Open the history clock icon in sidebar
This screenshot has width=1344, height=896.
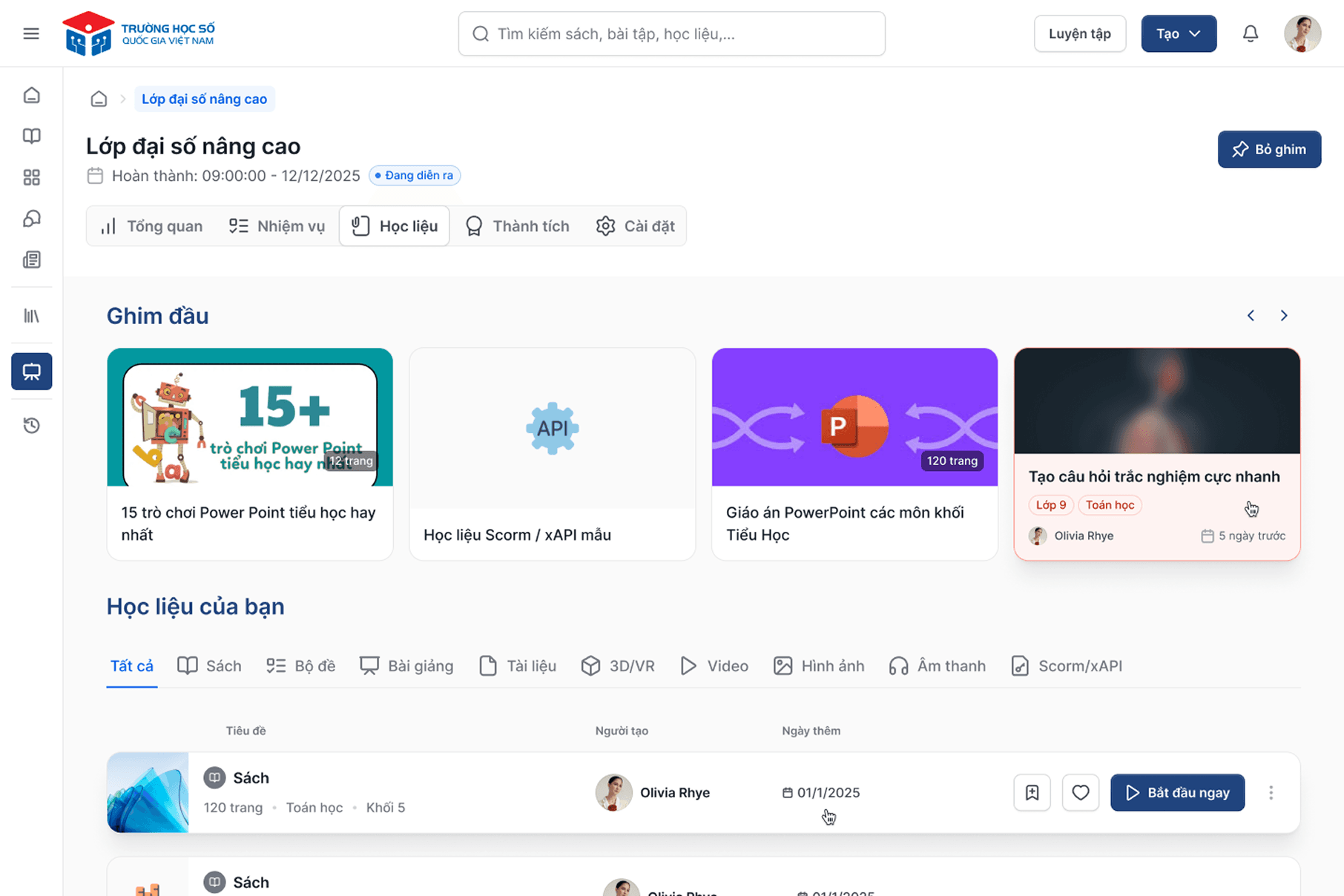[31, 425]
